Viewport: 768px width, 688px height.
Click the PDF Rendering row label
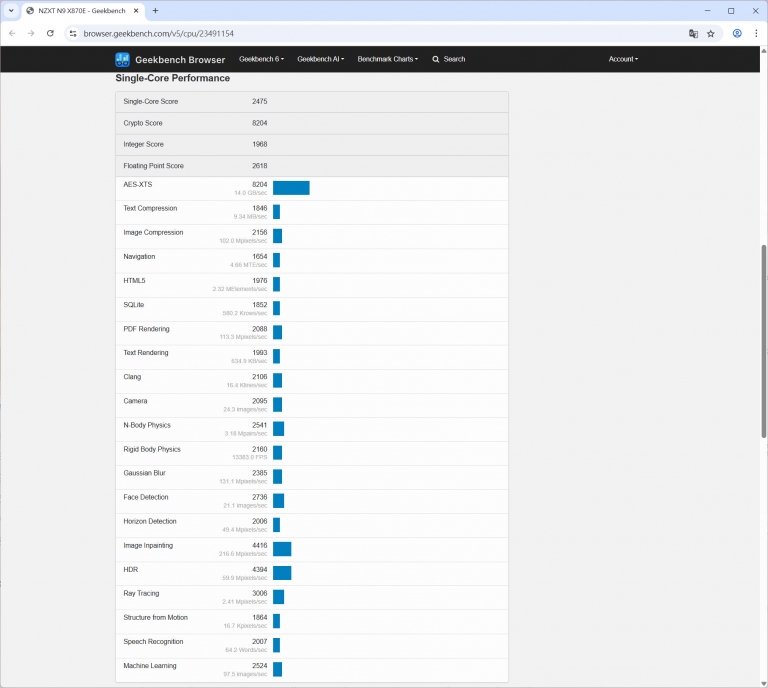pyautogui.click(x=146, y=329)
